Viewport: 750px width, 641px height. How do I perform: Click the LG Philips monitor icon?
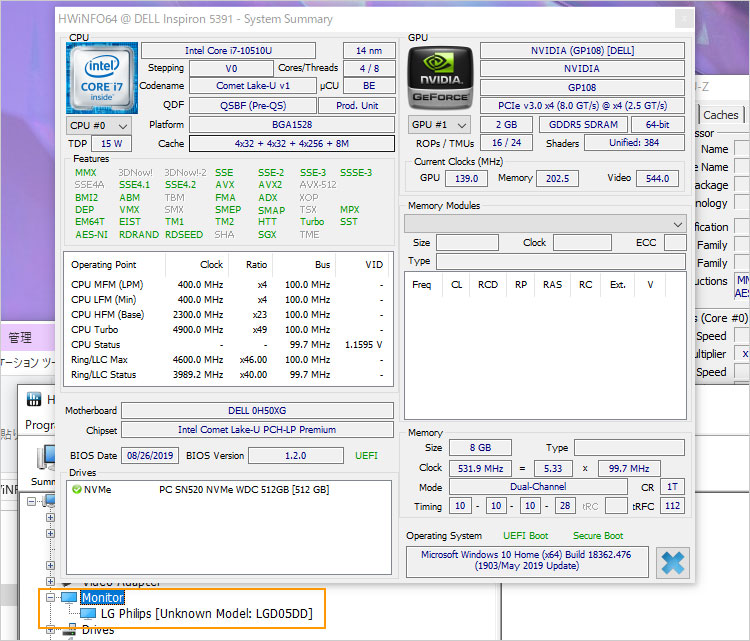pos(88,614)
